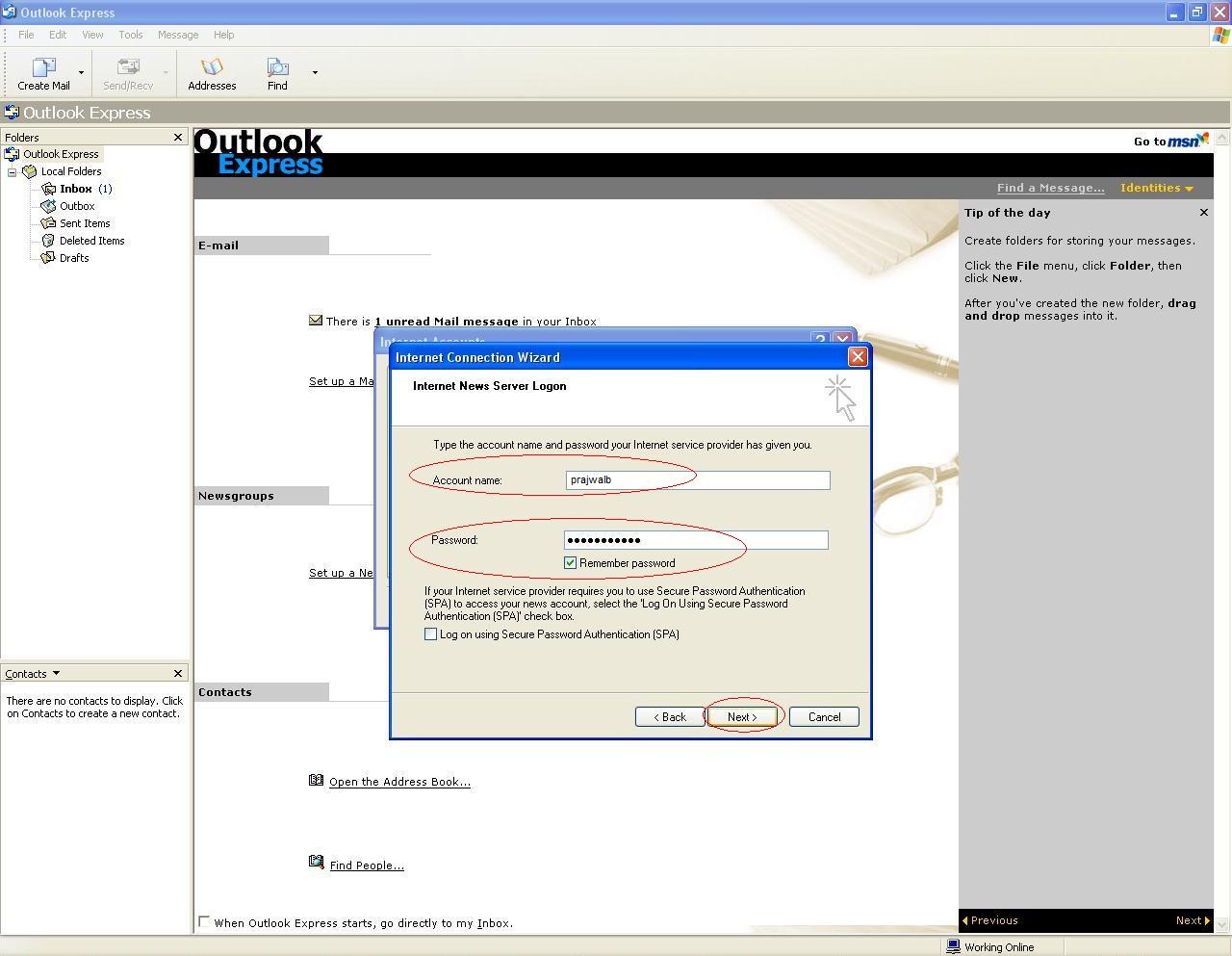
Task: Open the Inbox folder
Action: [x=76, y=189]
